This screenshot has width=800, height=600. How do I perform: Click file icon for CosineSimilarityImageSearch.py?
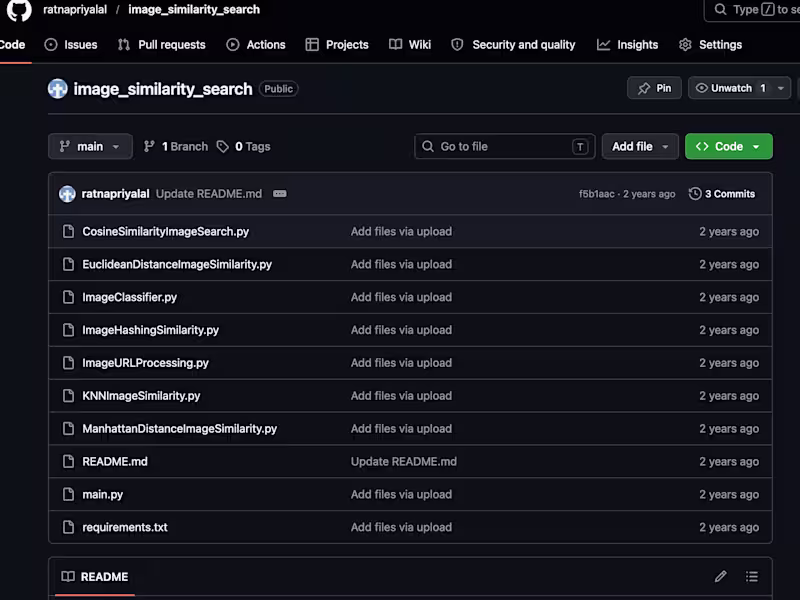[x=68, y=232]
